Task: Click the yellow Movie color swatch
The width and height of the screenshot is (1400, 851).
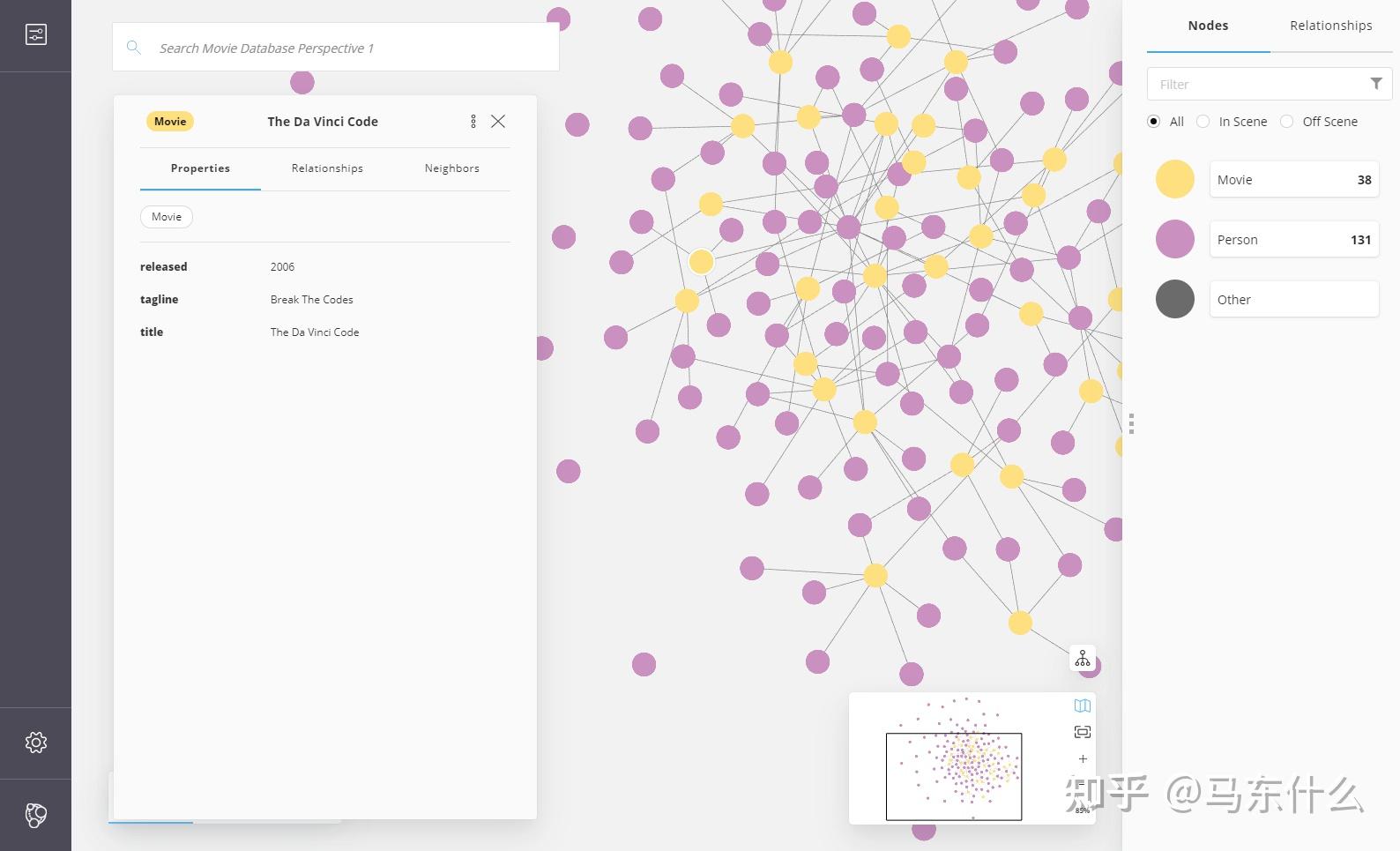Action: [x=1175, y=180]
